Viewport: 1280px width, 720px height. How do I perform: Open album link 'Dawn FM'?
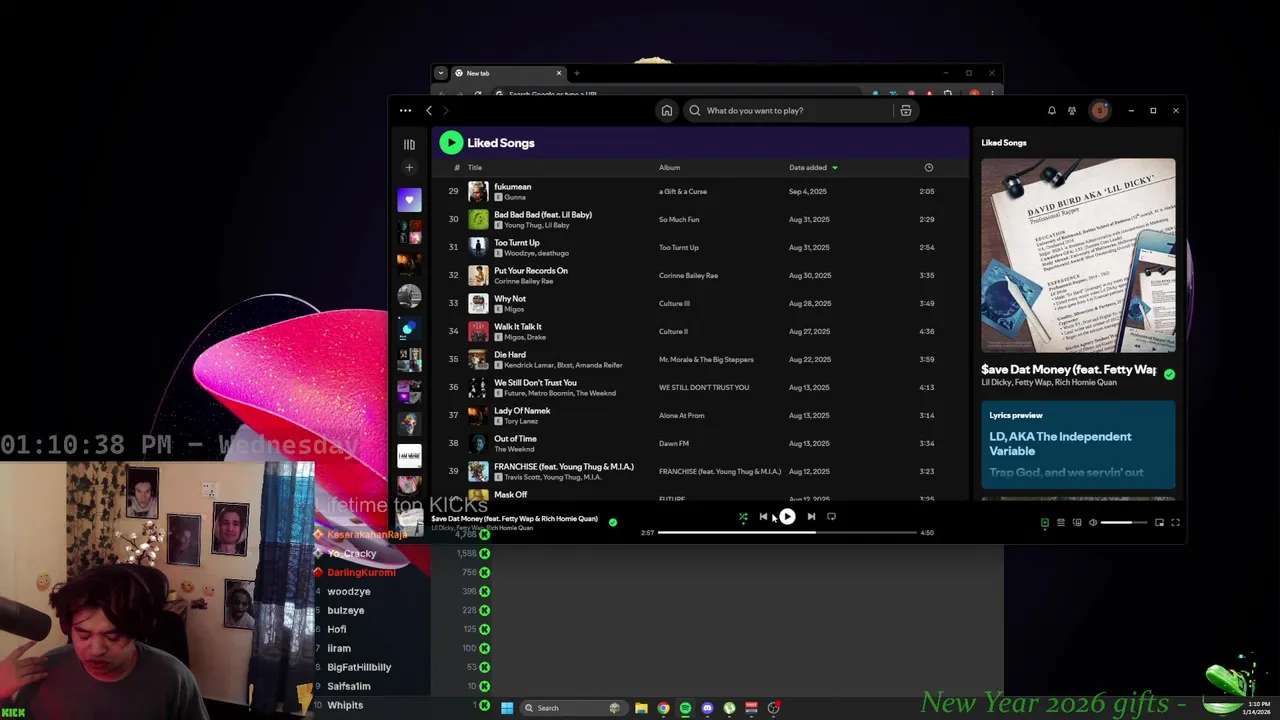click(x=674, y=444)
